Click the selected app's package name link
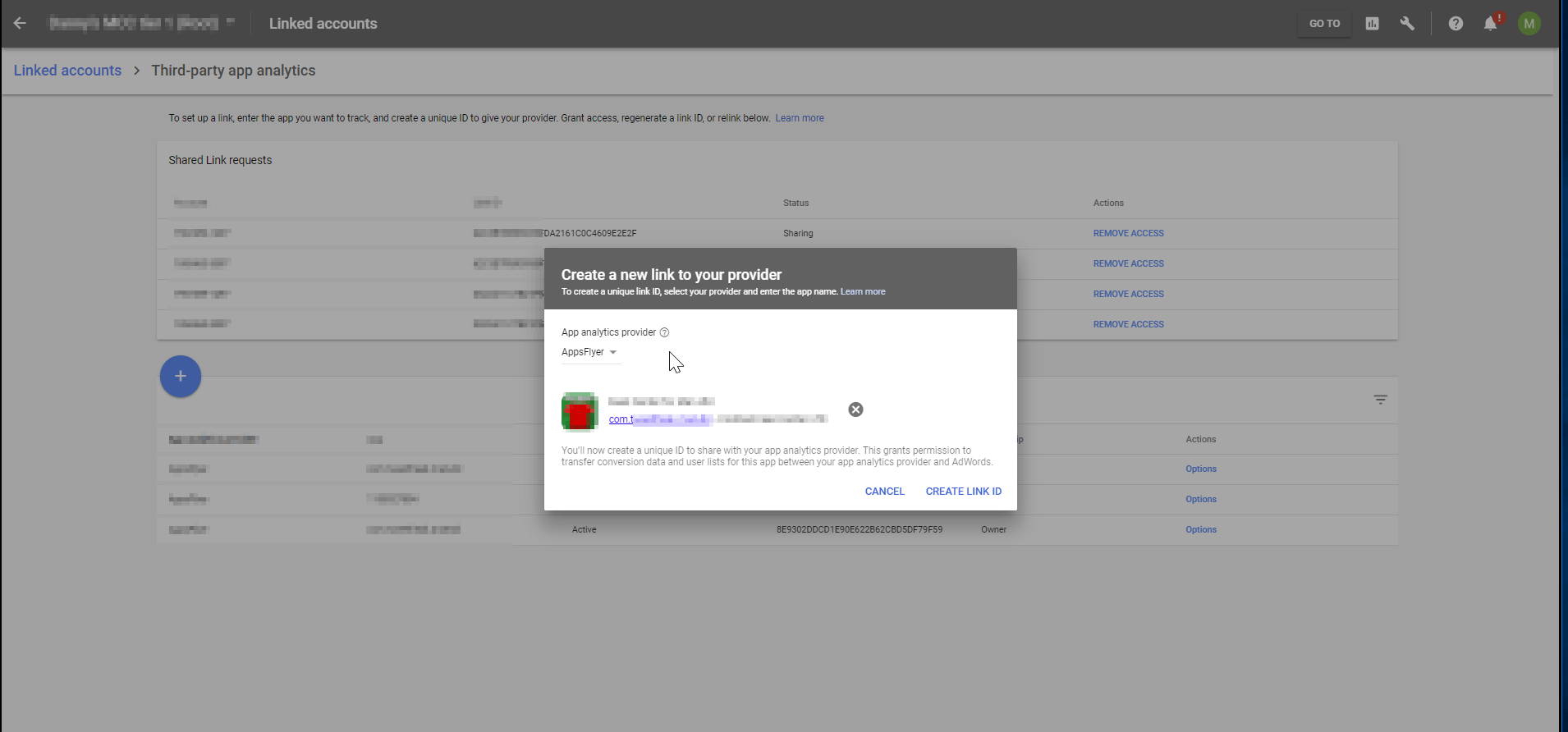The image size is (1568, 732). 718,419
